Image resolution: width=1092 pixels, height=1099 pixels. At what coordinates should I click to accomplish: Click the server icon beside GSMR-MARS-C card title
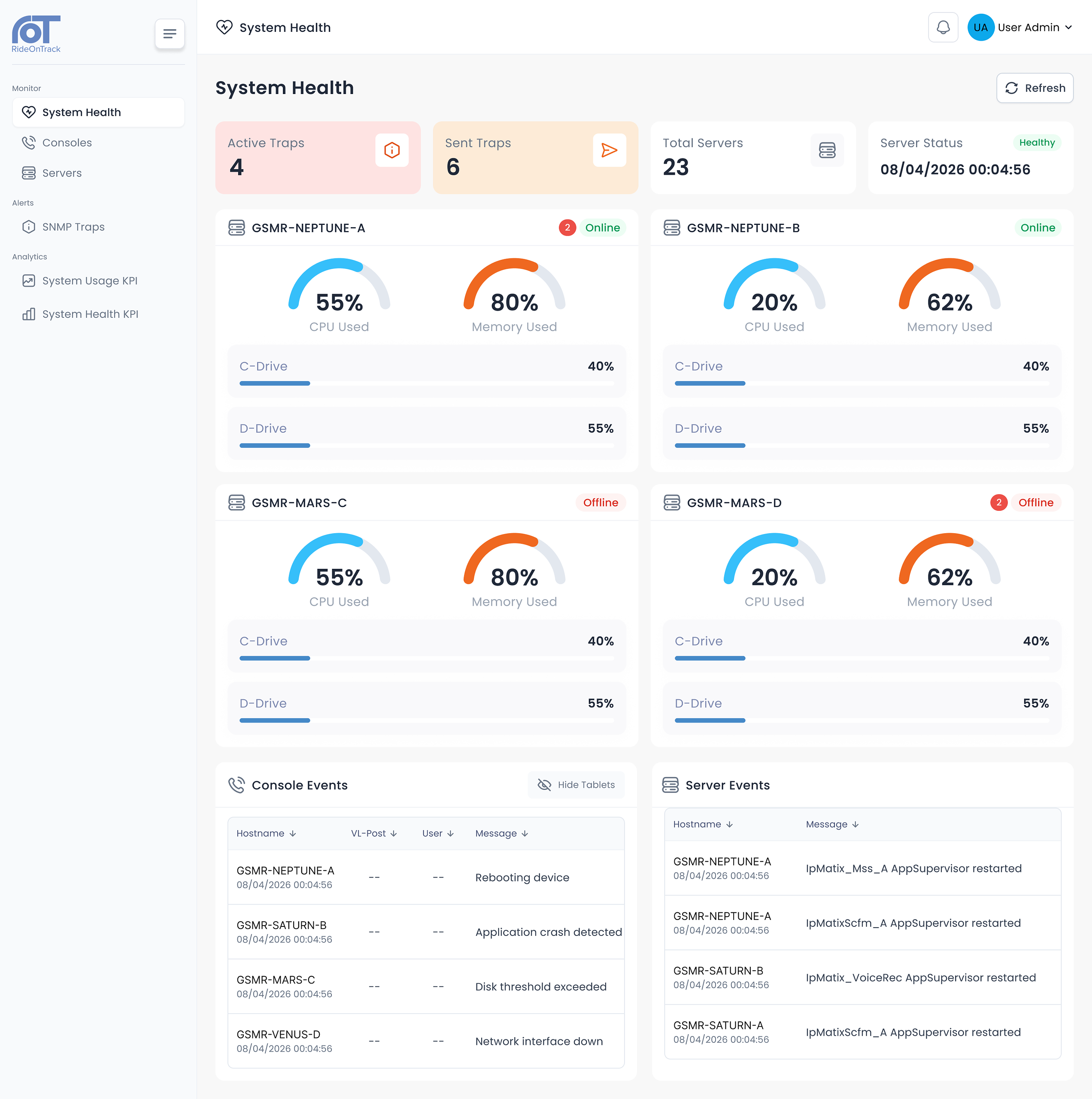click(x=237, y=503)
